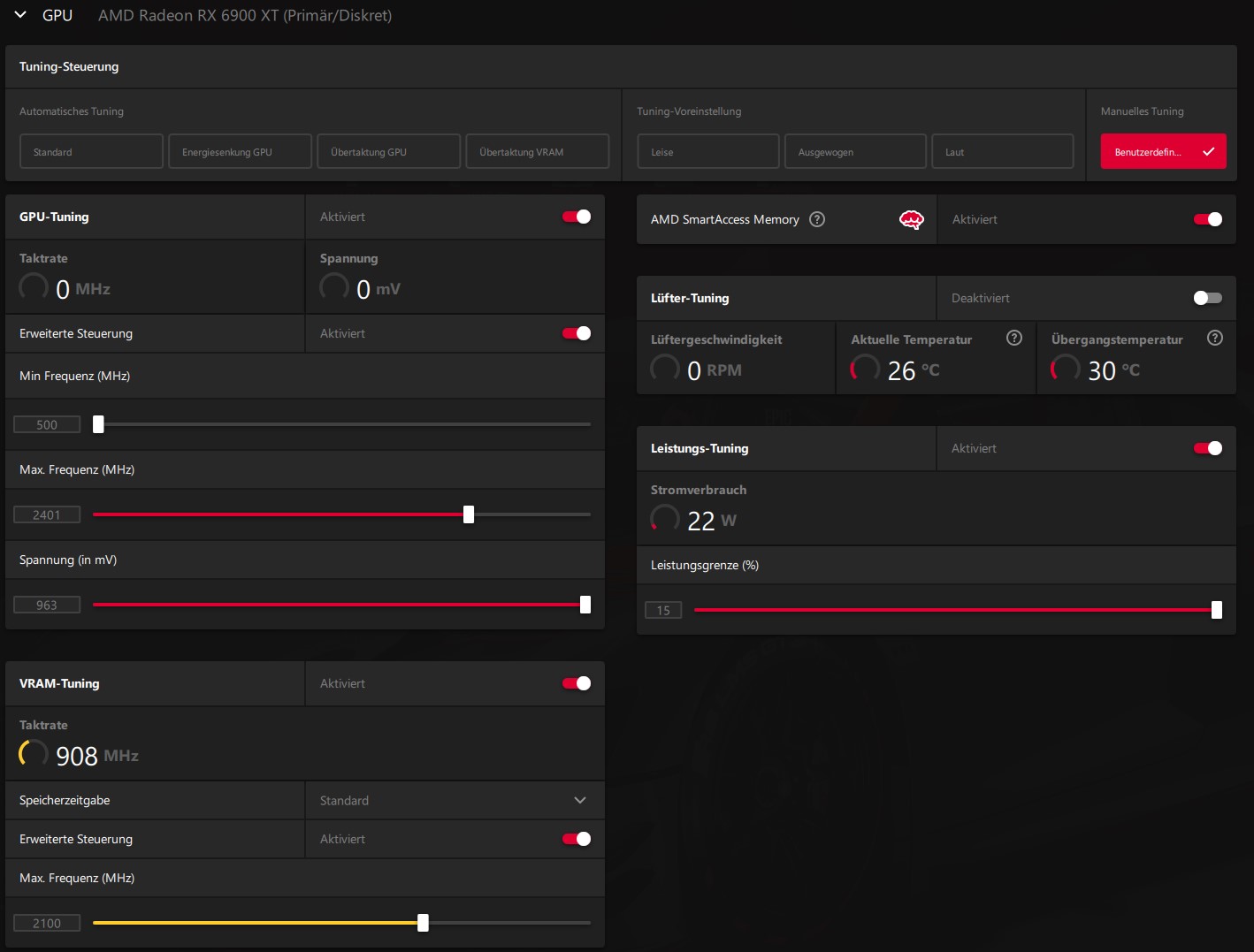Viewport: 1254px width, 952px height.
Task: Click the Stromverbrauch gauge icon
Action: click(665, 520)
